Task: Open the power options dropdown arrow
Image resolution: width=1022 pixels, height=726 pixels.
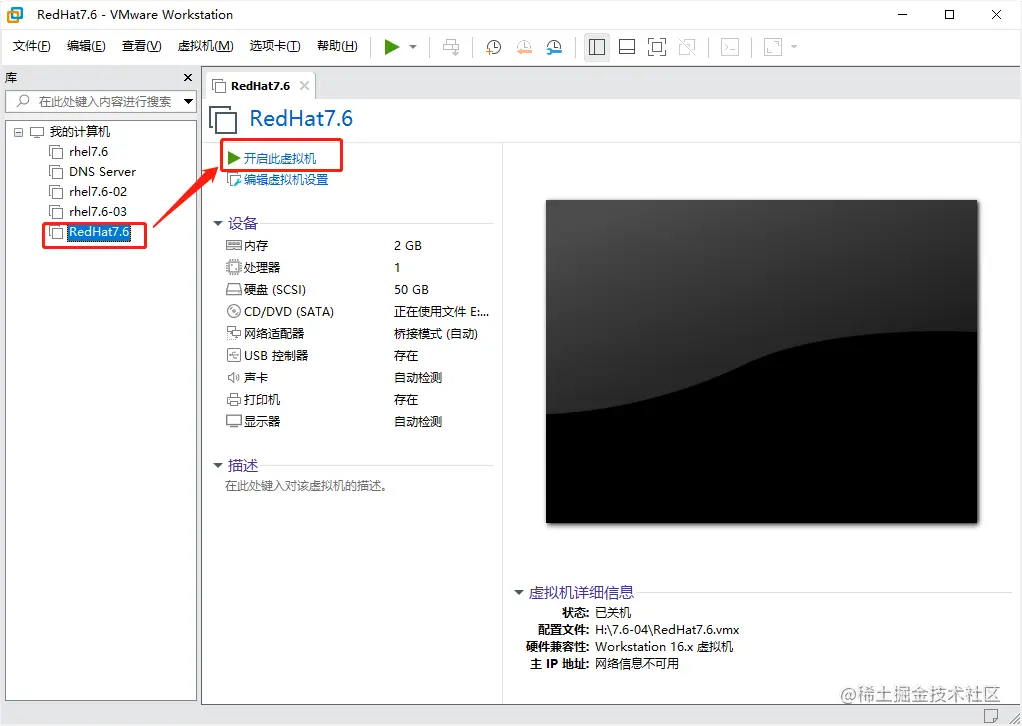Action: pos(413,47)
